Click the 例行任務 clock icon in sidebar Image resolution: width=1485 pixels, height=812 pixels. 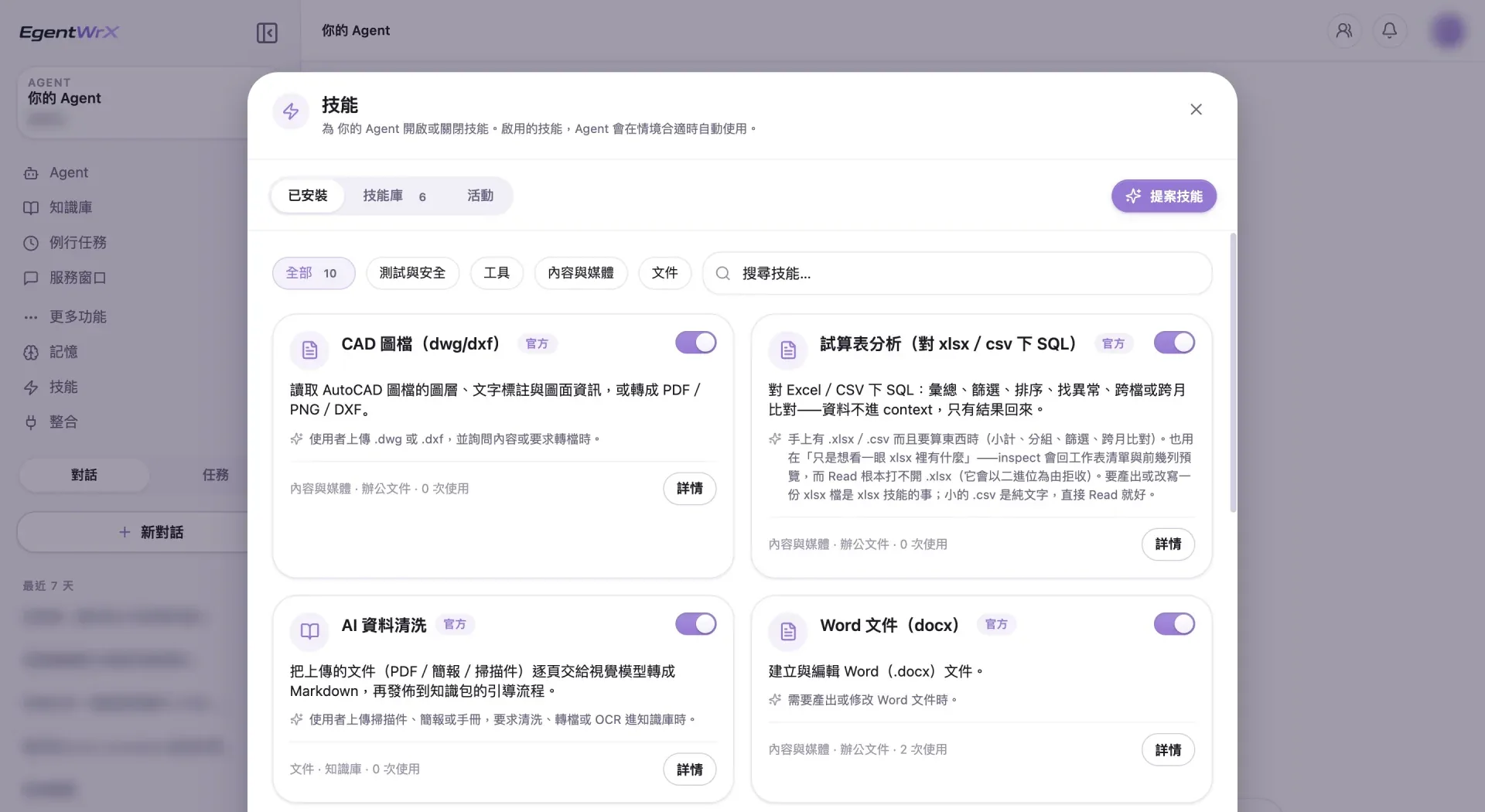click(31, 243)
